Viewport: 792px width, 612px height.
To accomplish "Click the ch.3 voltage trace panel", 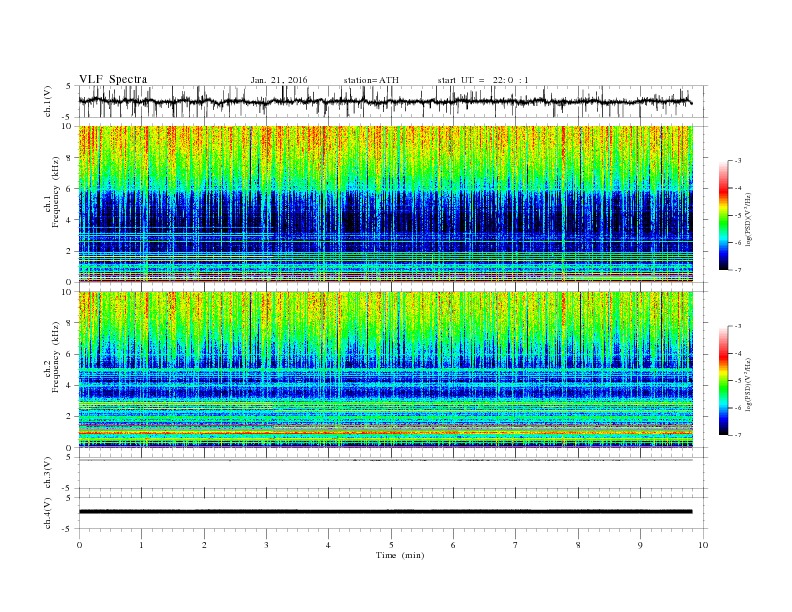I will click(x=392, y=473).
